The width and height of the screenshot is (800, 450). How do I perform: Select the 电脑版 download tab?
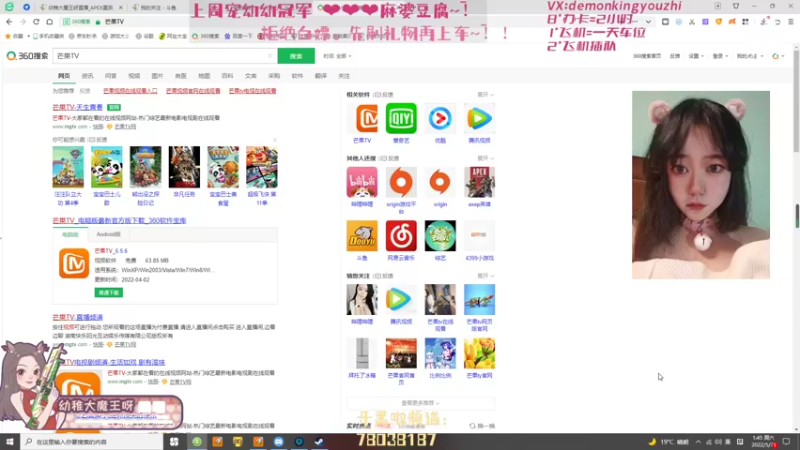pyautogui.click(x=70, y=235)
